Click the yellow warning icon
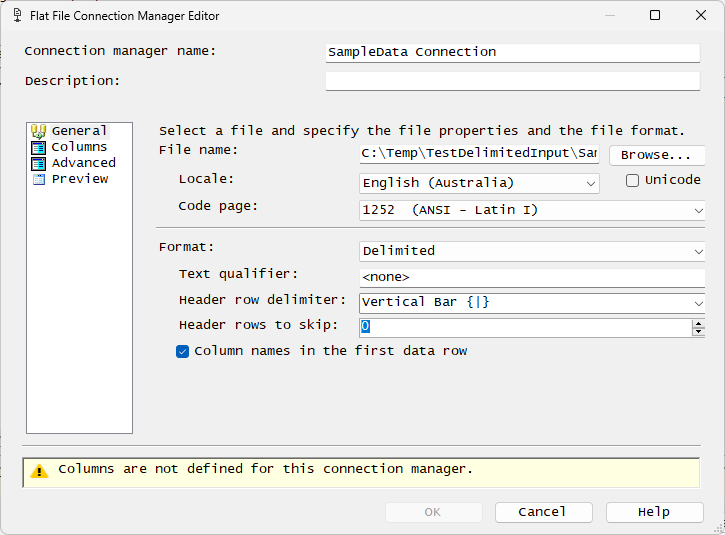The width and height of the screenshot is (725, 535). 39,471
